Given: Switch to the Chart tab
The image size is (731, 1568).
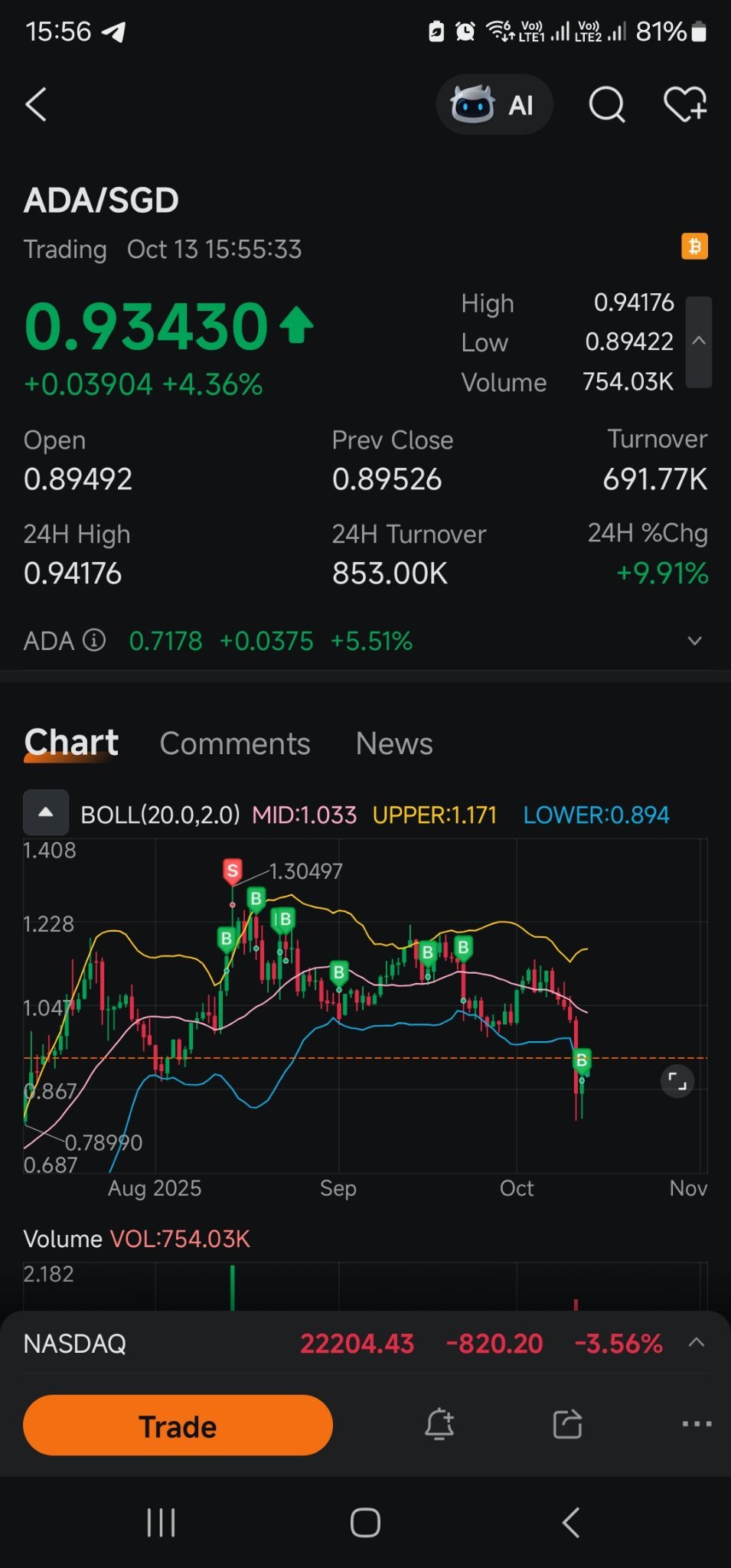Looking at the screenshot, I should (71, 743).
